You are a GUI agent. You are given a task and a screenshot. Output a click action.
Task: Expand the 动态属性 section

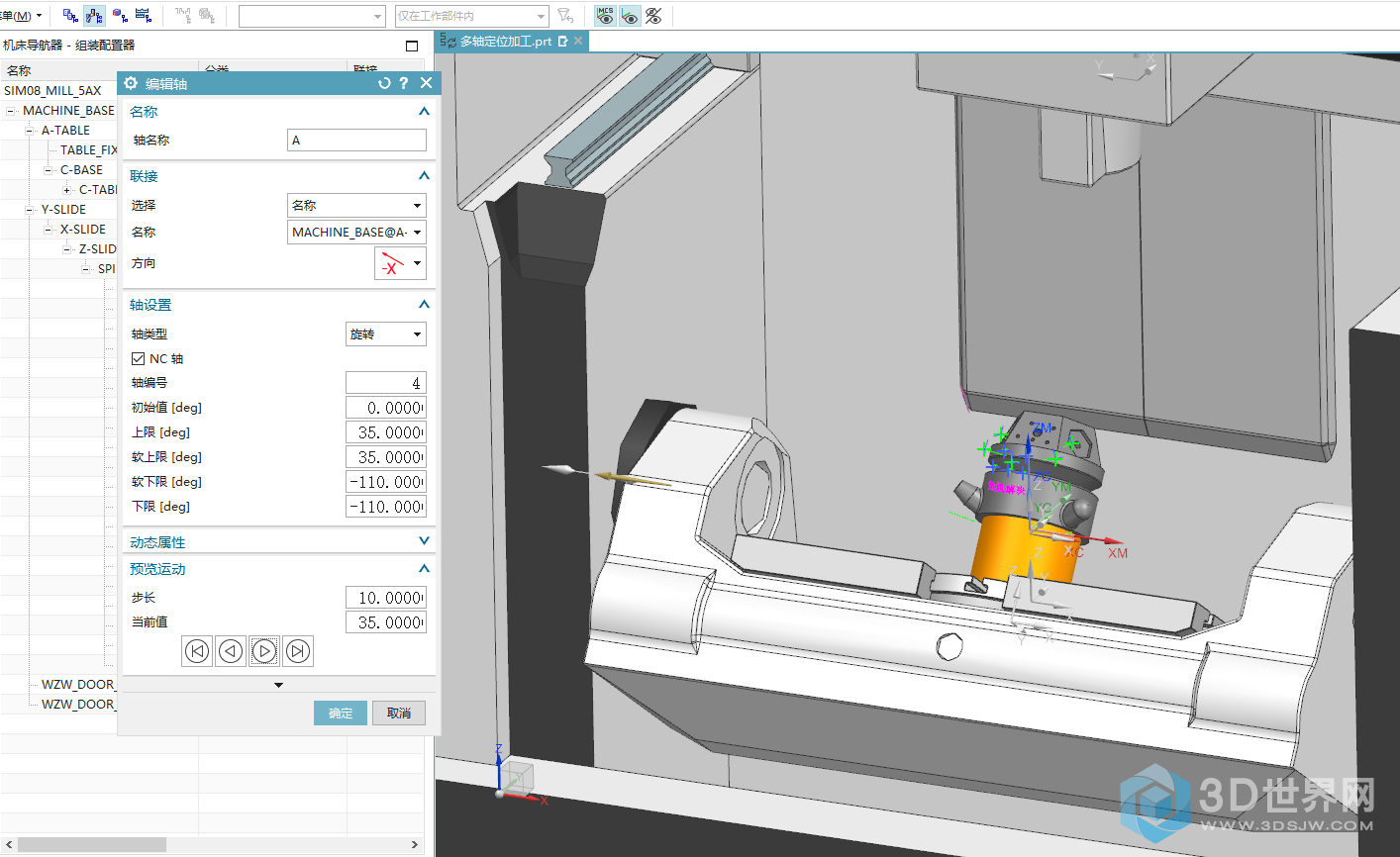click(424, 541)
